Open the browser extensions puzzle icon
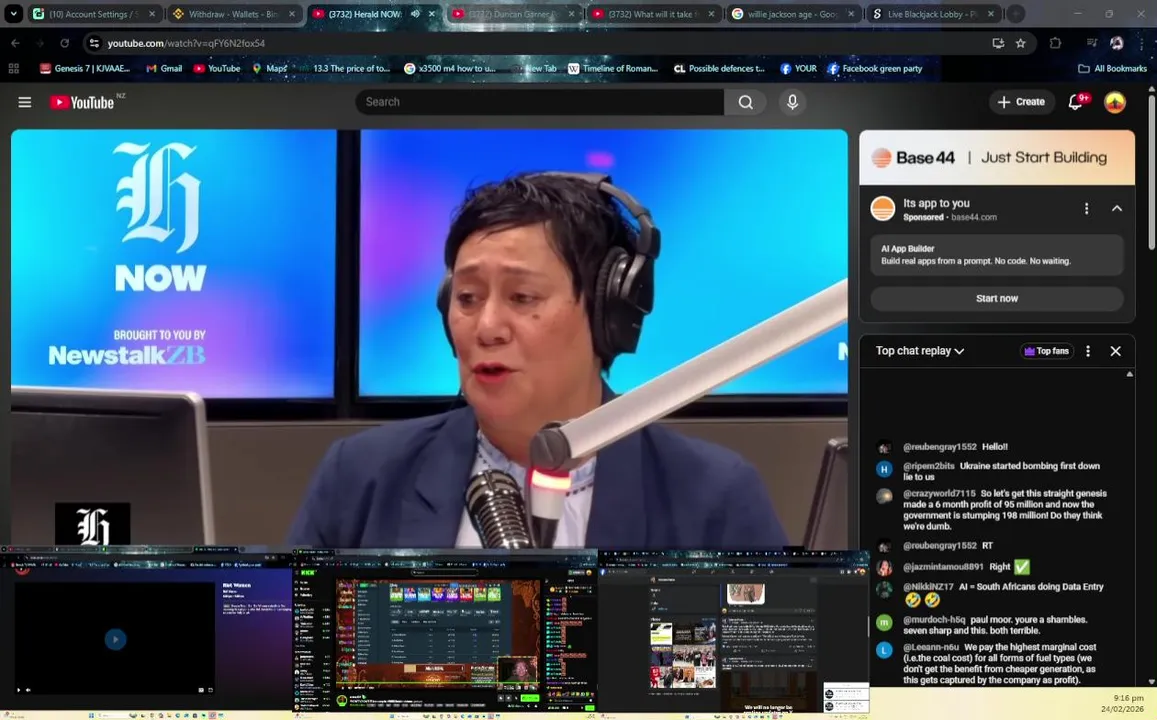Screen dimensions: 1157x720 pyautogui.click(x=1055, y=44)
